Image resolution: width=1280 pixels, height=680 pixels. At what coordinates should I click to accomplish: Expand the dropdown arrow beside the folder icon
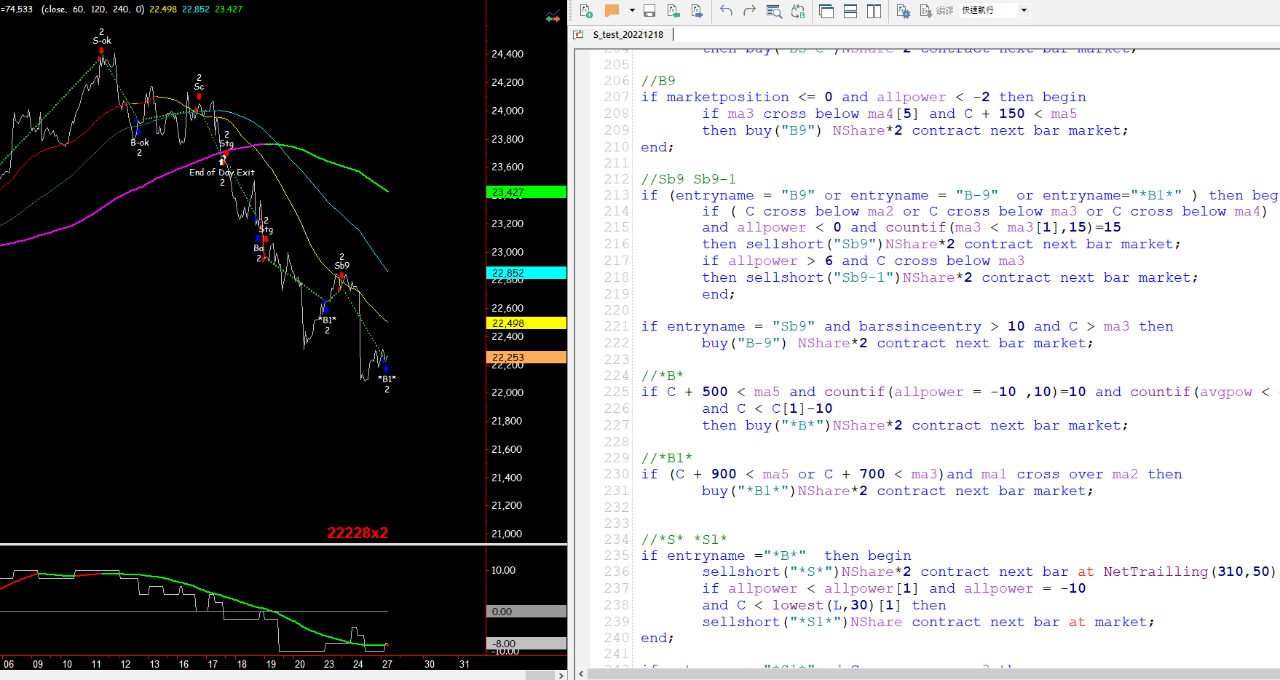tap(630, 11)
